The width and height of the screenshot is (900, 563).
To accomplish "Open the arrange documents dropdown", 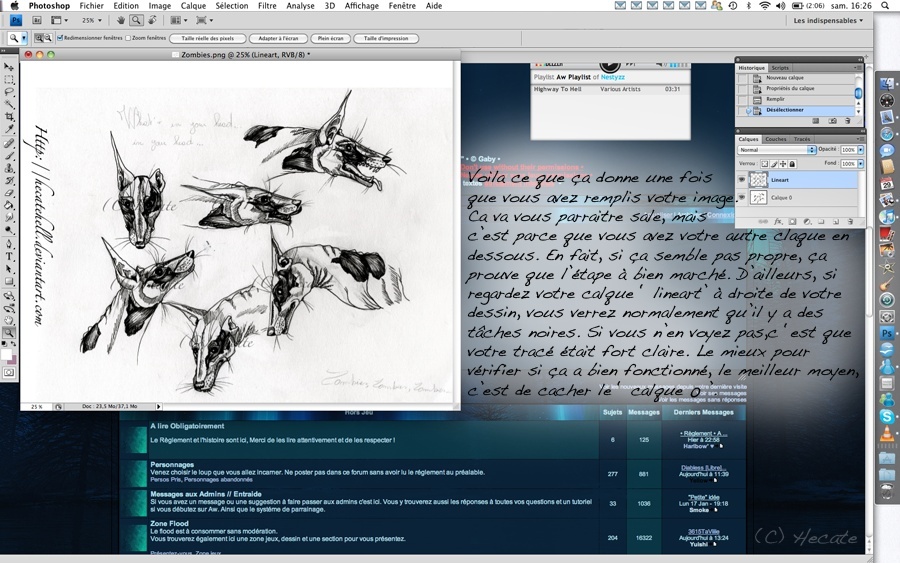I will [x=179, y=20].
